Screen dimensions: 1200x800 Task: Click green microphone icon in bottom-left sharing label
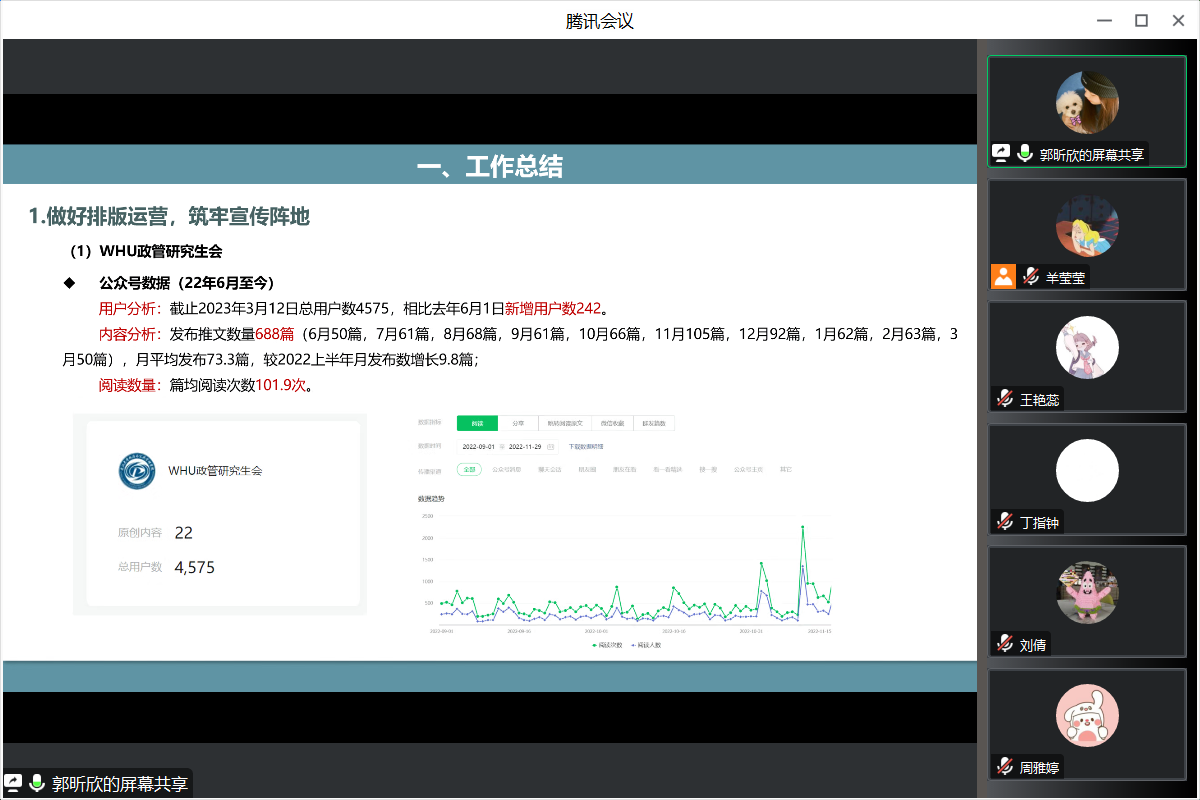pyautogui.click(x=37, y=783)
